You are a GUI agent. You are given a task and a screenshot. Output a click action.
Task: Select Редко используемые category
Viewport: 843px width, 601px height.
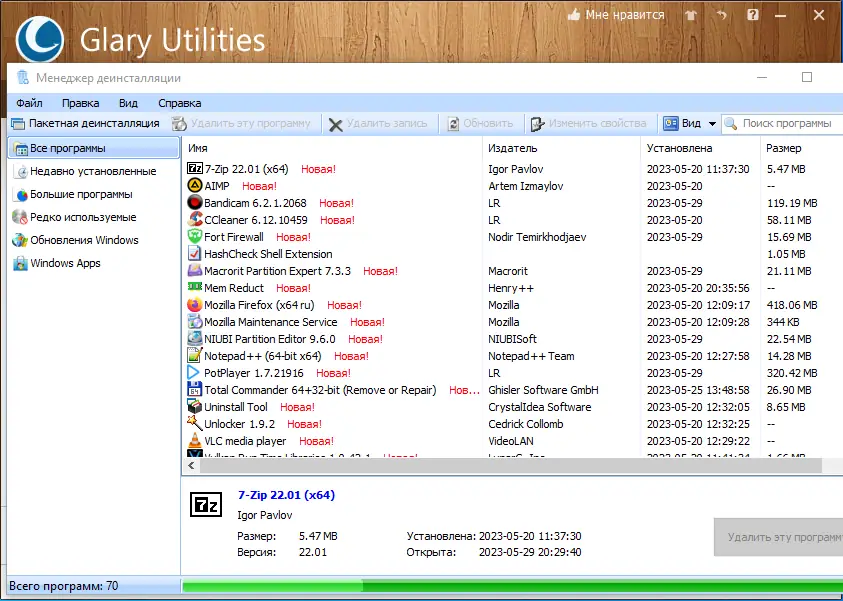point(94,217)
